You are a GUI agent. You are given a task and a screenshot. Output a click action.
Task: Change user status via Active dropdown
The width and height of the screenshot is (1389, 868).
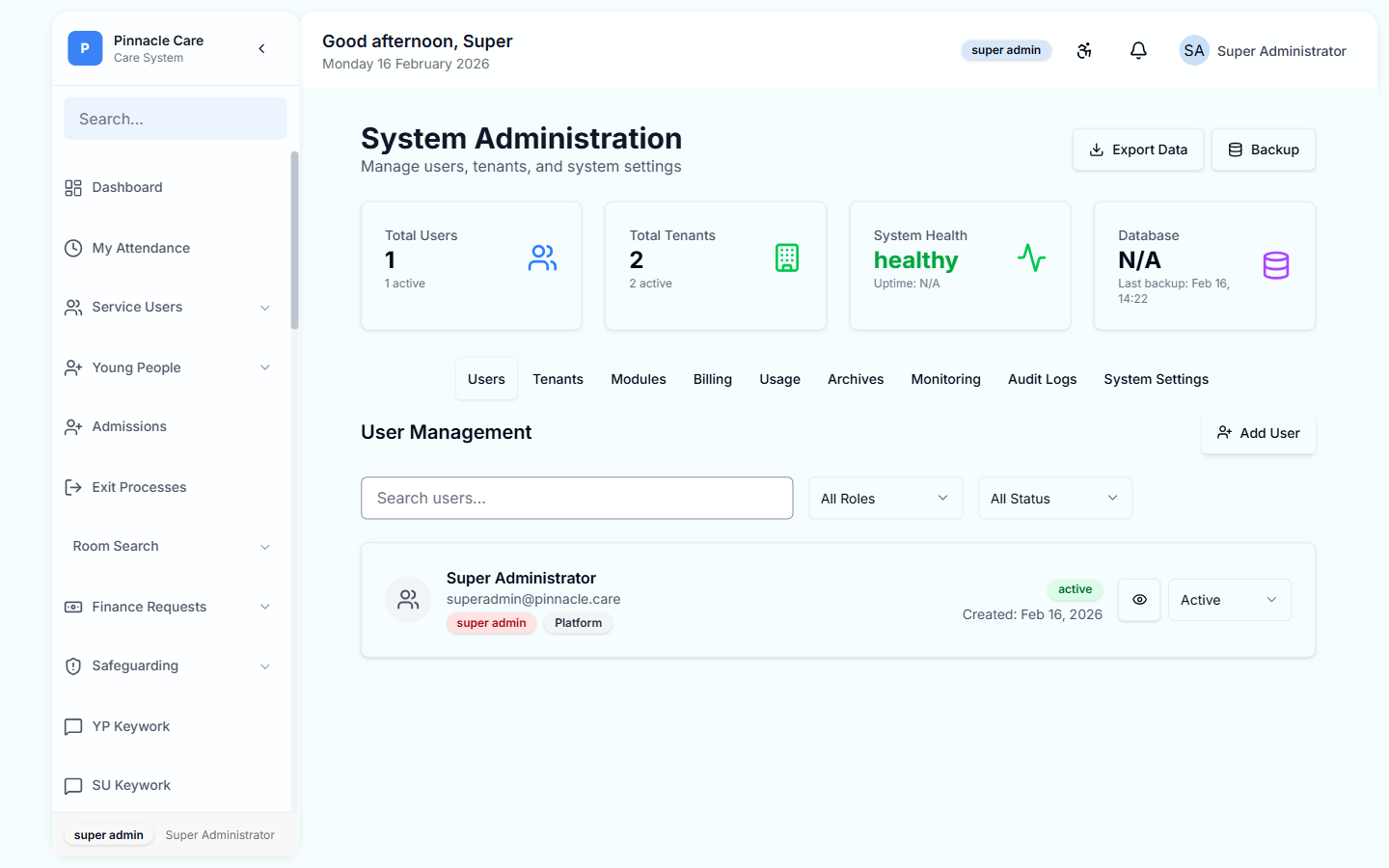[1229, 600]
